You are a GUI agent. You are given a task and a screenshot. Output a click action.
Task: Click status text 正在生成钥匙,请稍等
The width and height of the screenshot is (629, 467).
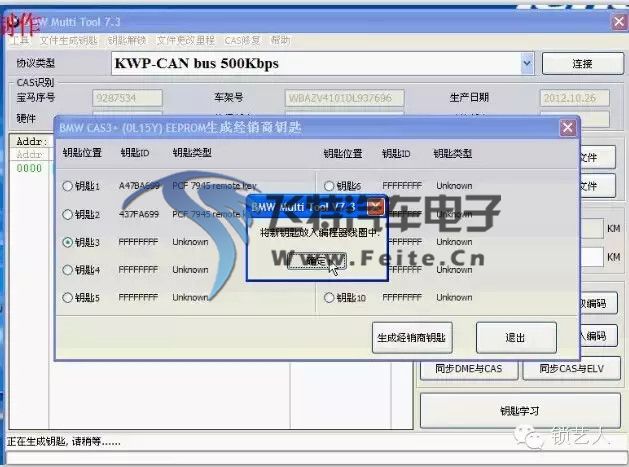tap(63, 442)
